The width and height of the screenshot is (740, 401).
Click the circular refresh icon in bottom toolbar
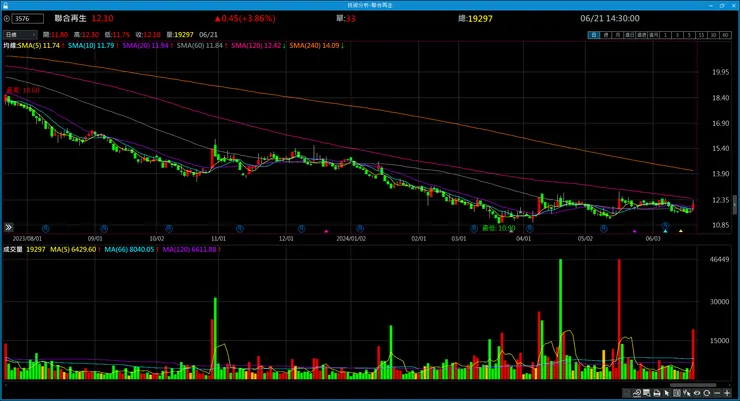pyautogui.click(x=706, y=393)
